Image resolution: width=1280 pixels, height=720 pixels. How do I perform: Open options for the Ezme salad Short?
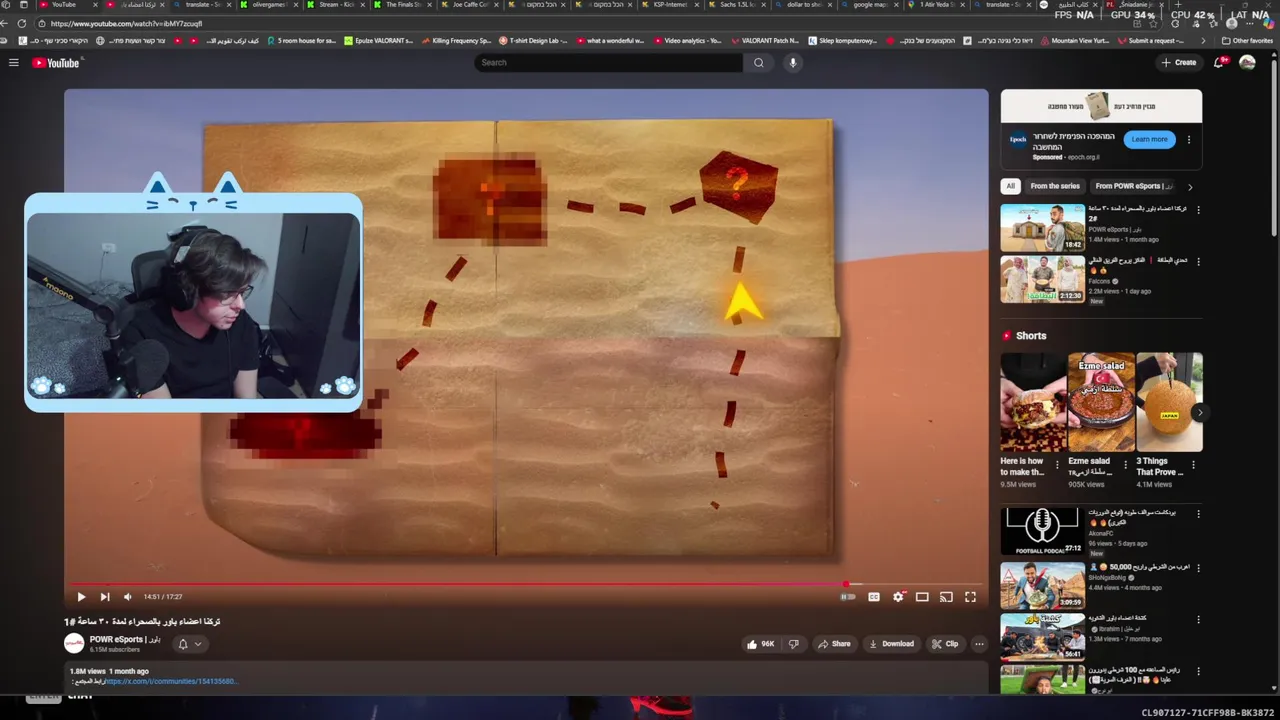click(1125, 465)
